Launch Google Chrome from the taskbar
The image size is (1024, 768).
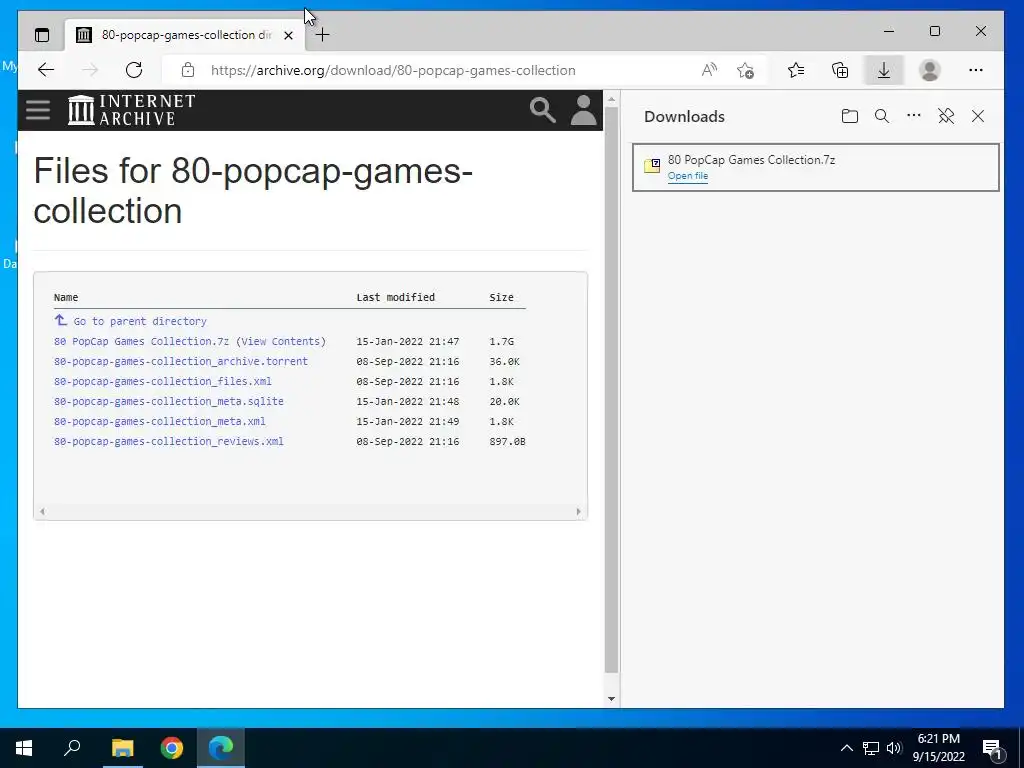172,748
